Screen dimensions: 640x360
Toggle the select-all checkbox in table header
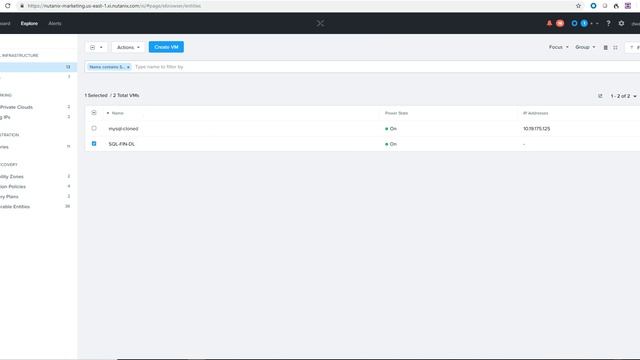point(94,113)
